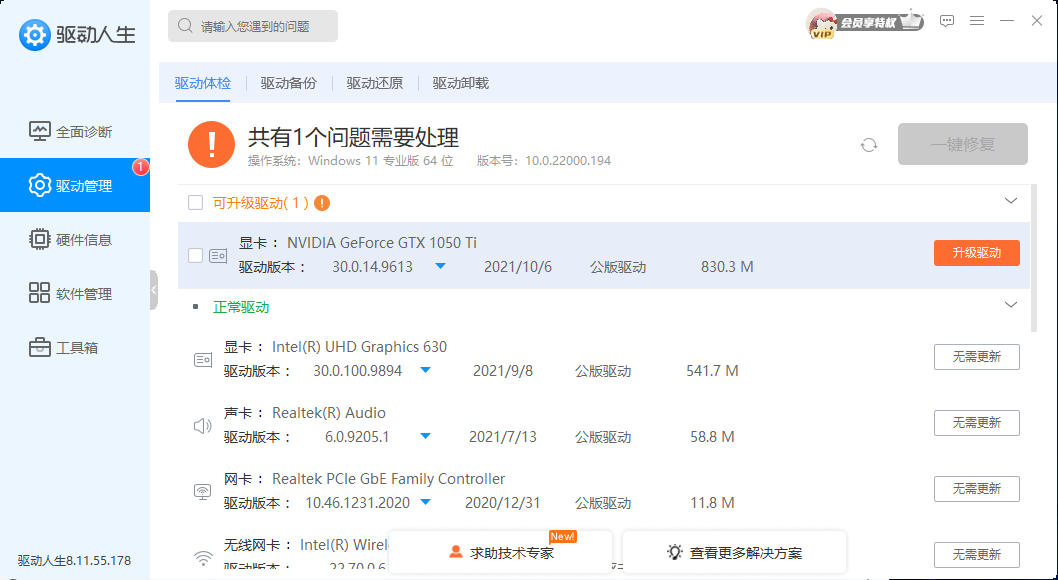Open the VIP member avatar badge

point(821,24)
